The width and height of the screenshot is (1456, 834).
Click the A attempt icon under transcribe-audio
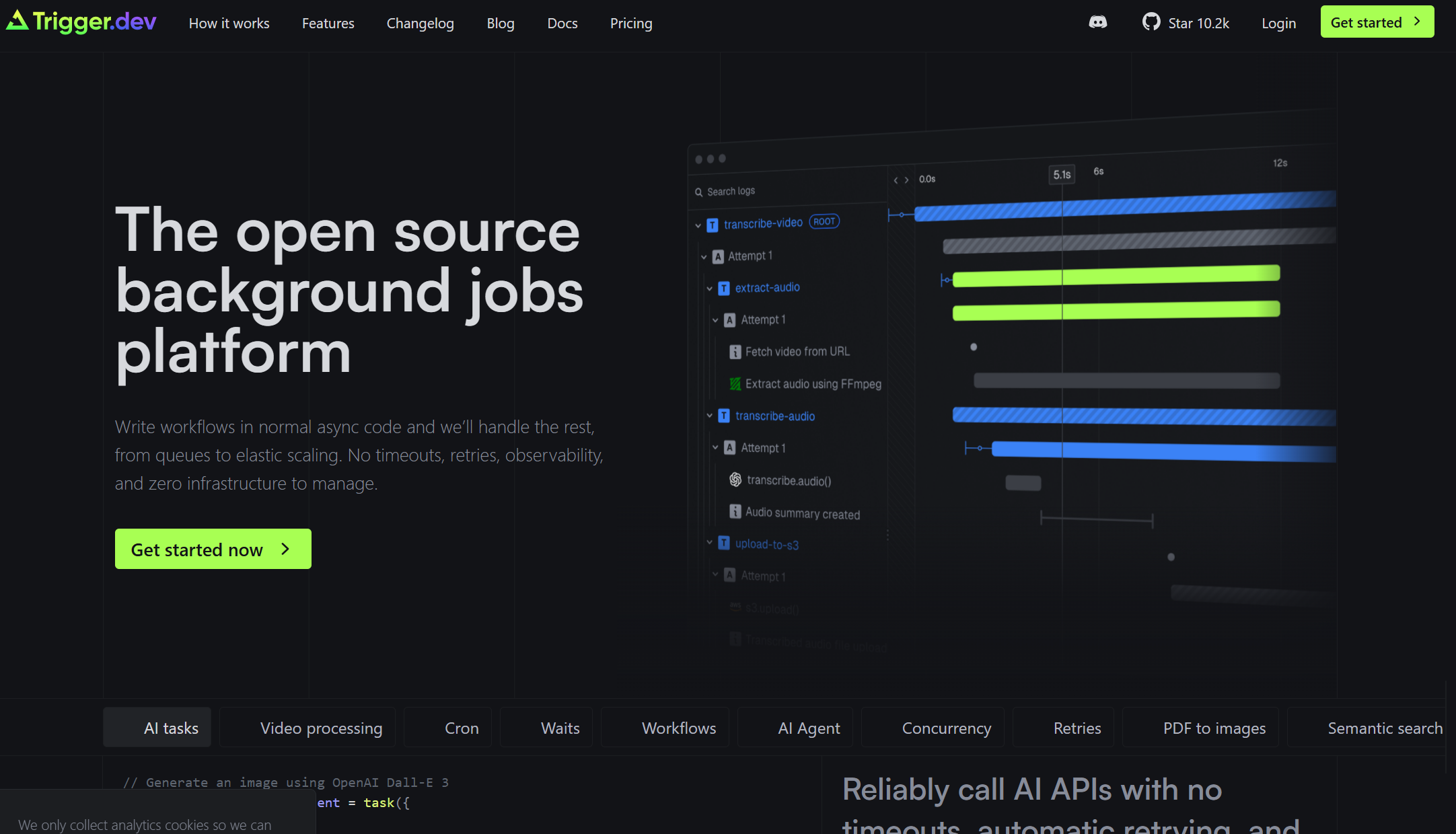click(729, 447)
